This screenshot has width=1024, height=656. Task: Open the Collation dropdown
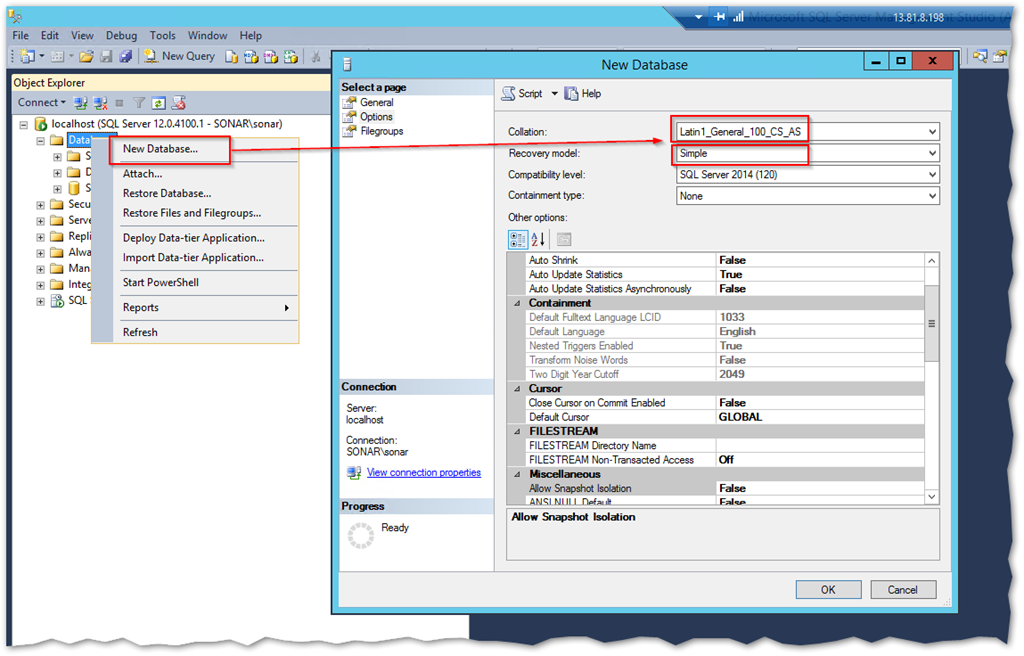point(932,132)
